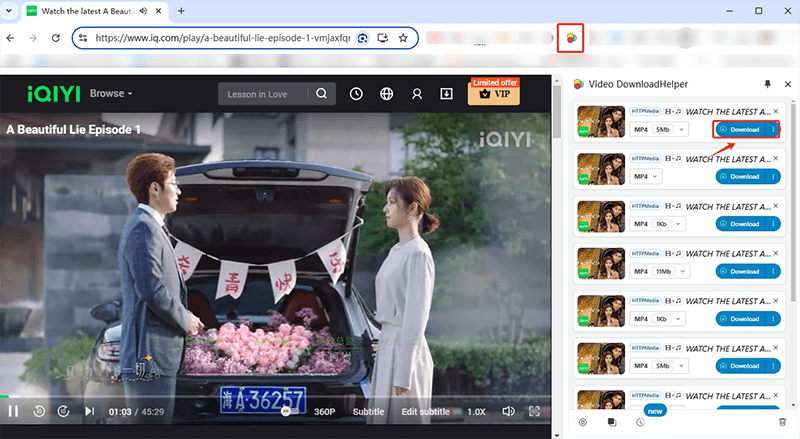Toggle the player volume speaker

coord(508,411)
